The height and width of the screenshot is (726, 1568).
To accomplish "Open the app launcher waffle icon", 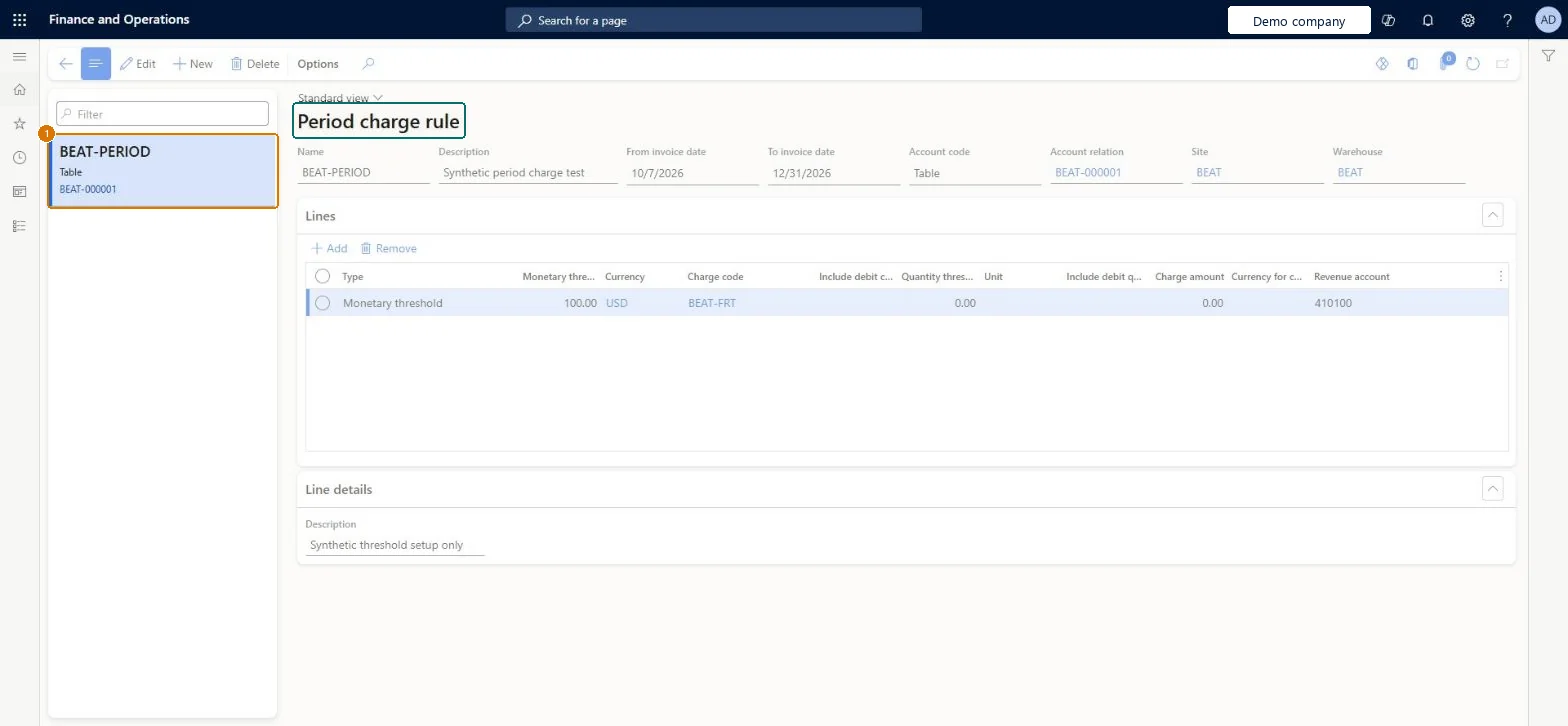I will [19, 20].
